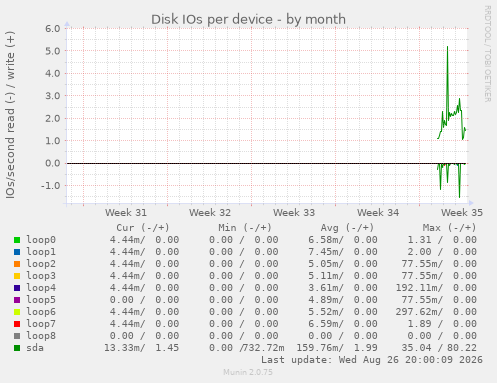The width and height of the screenshot is (497, 383).
Task: Click the tall sda write spike peak above 5.0
Action: click(447, 47)
